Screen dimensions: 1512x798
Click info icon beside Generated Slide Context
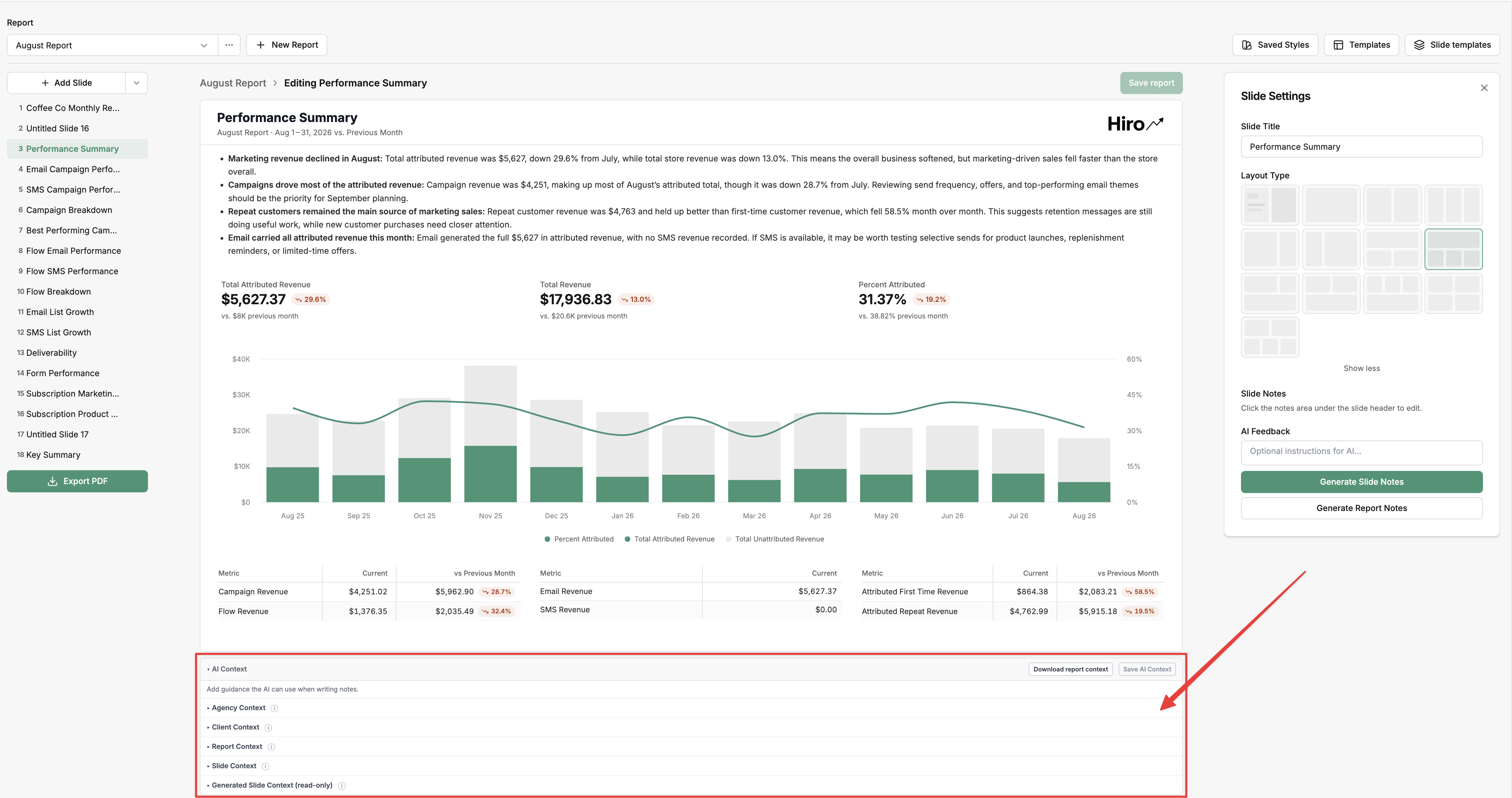(342, 786)
